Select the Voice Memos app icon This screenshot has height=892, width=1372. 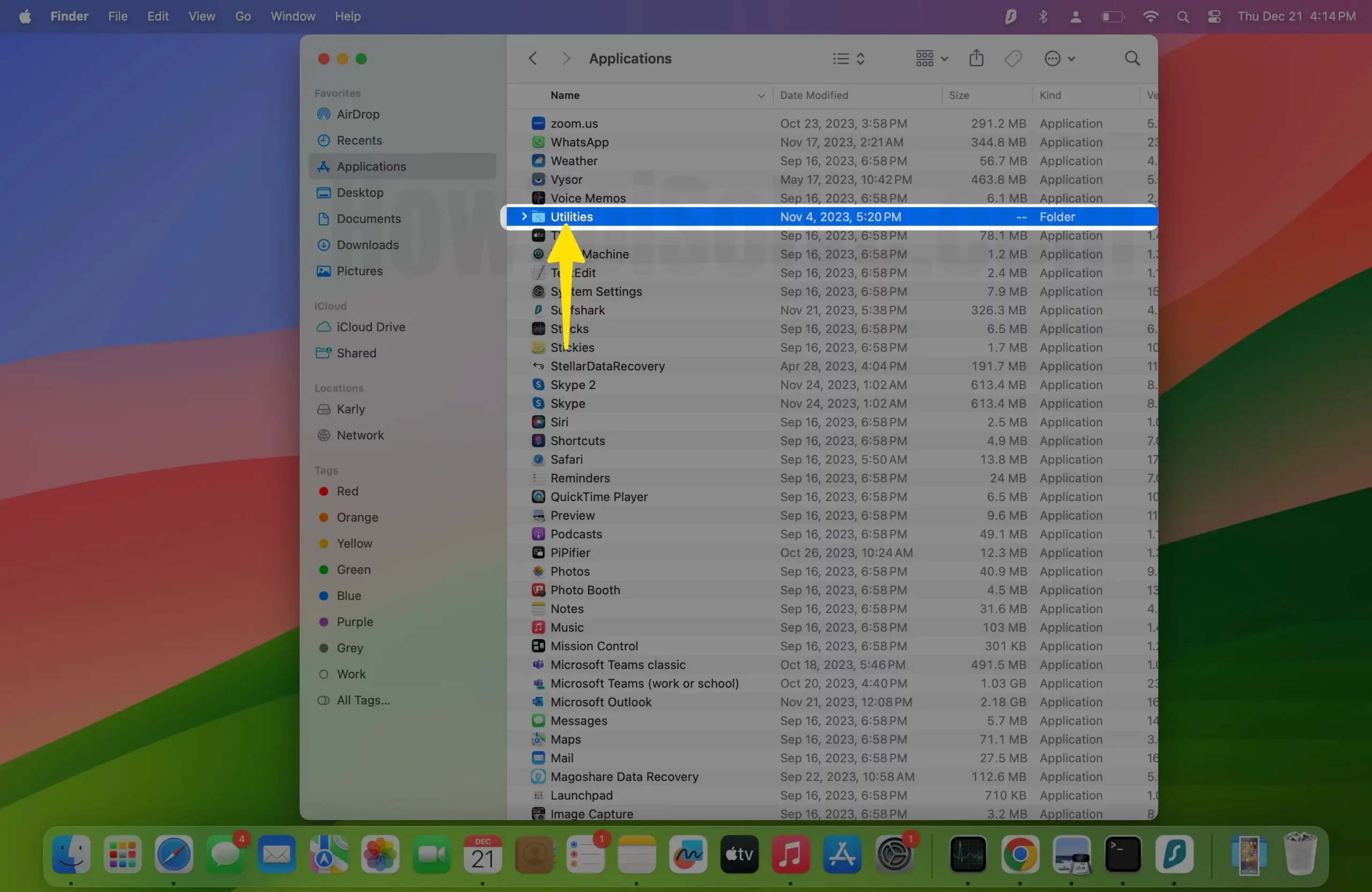(x=538, y=198)
